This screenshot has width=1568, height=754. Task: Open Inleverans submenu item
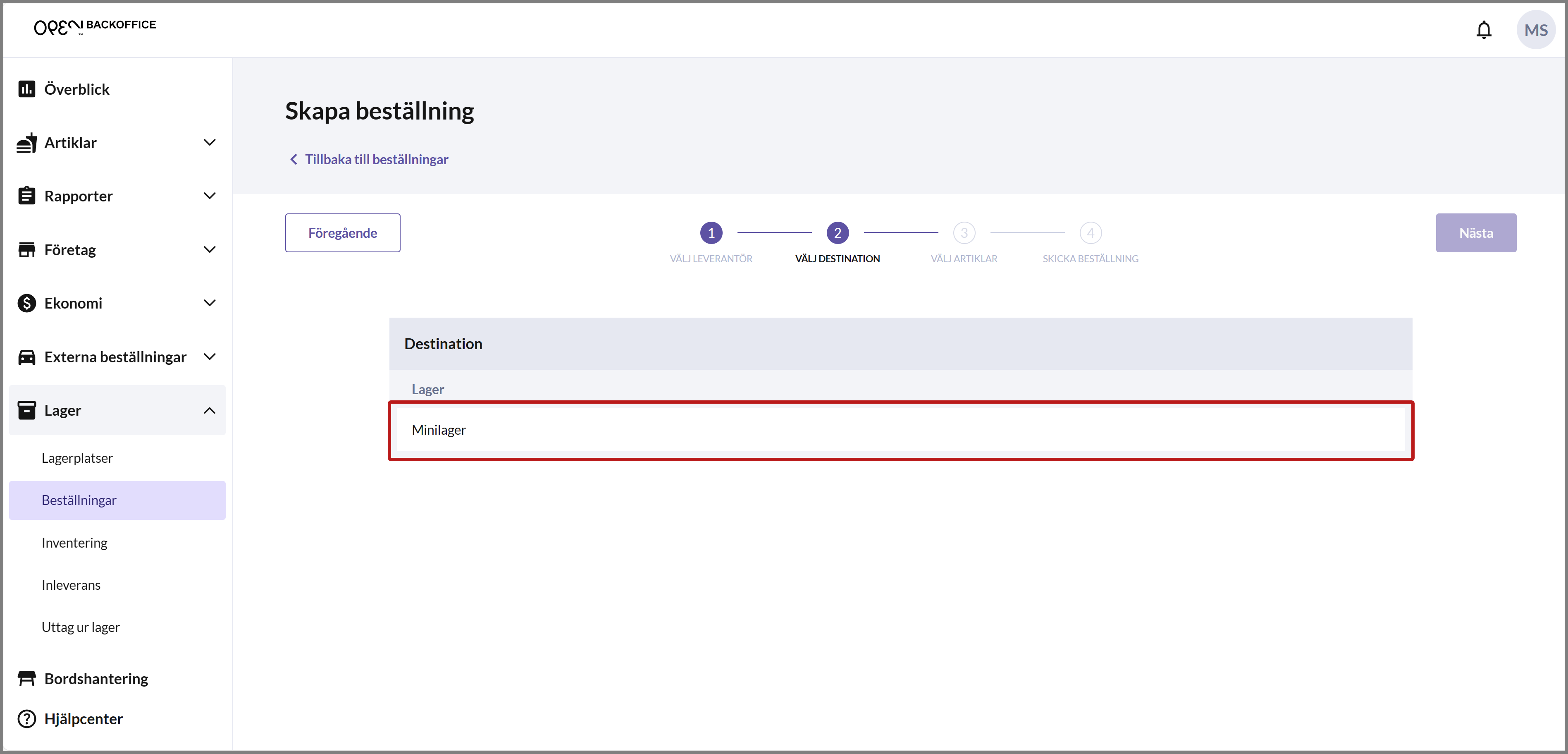pos(117,585)
